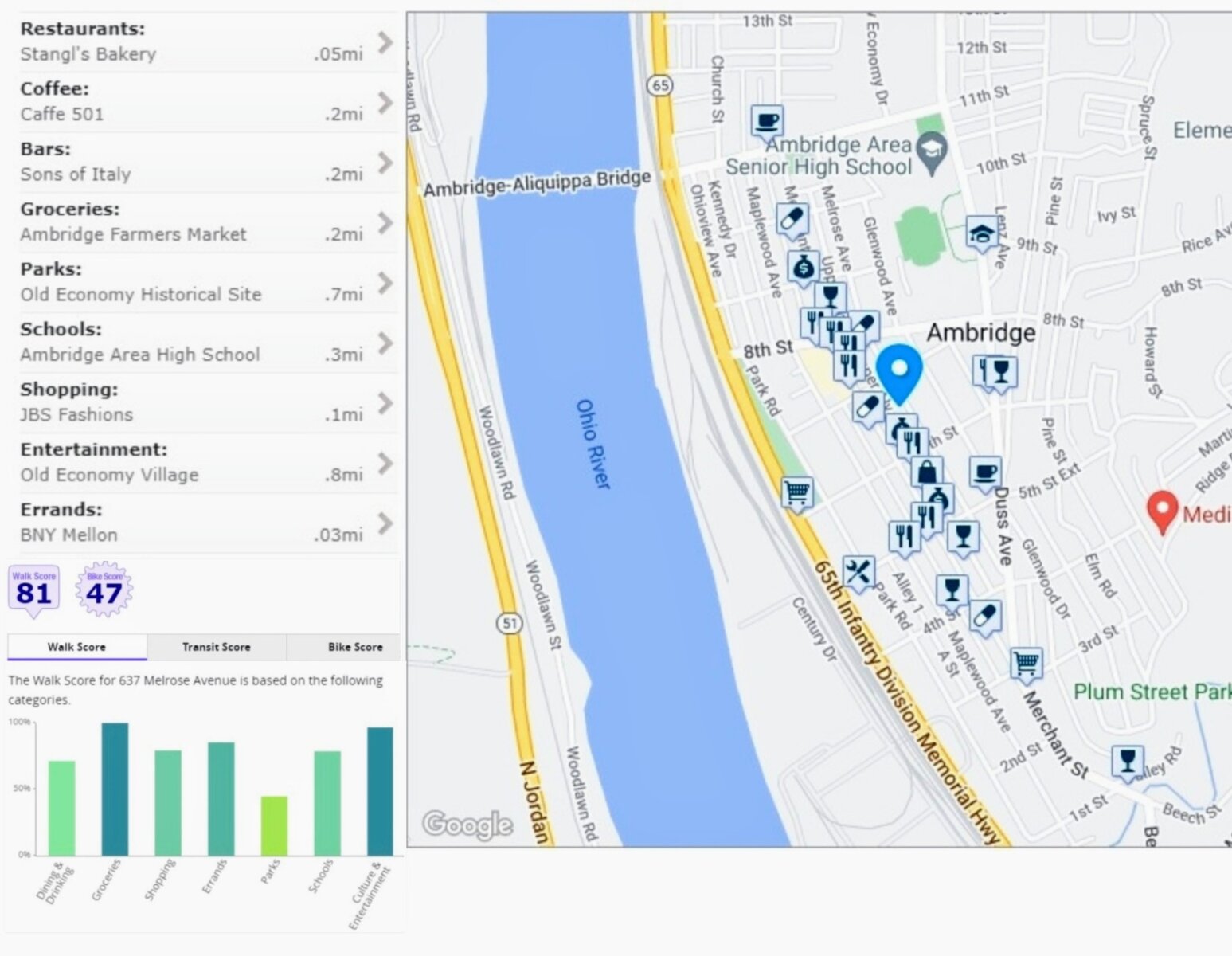Click the Errands chart bar

click(221, 798)
